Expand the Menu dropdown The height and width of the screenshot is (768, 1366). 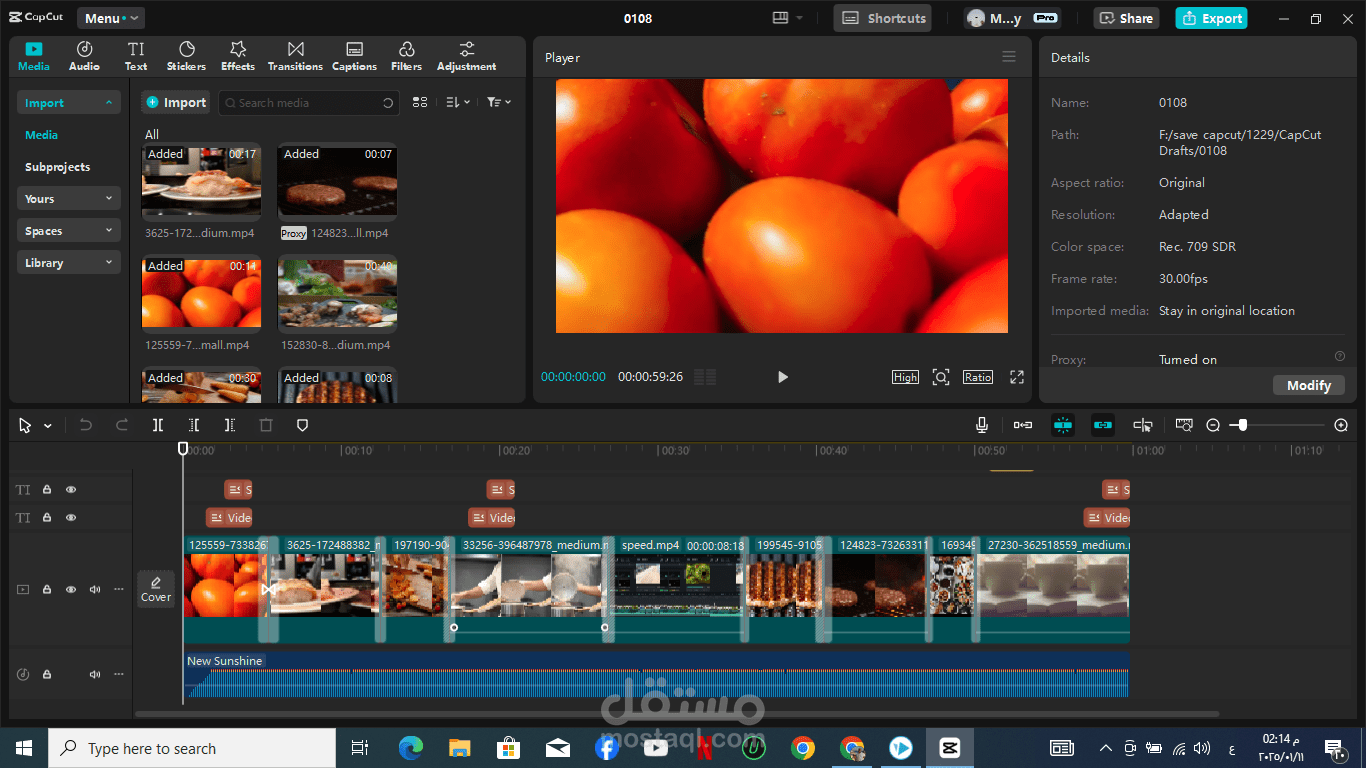pos(111,18)
